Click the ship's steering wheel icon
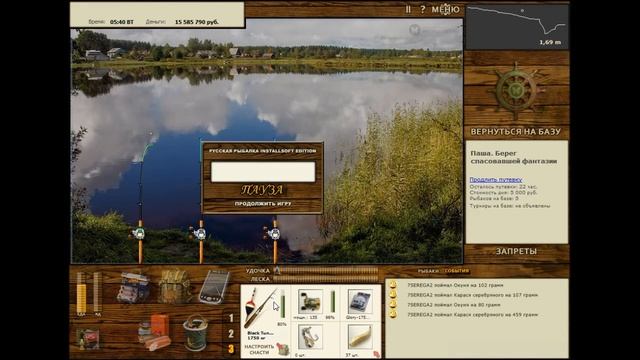 coord(516,91)
